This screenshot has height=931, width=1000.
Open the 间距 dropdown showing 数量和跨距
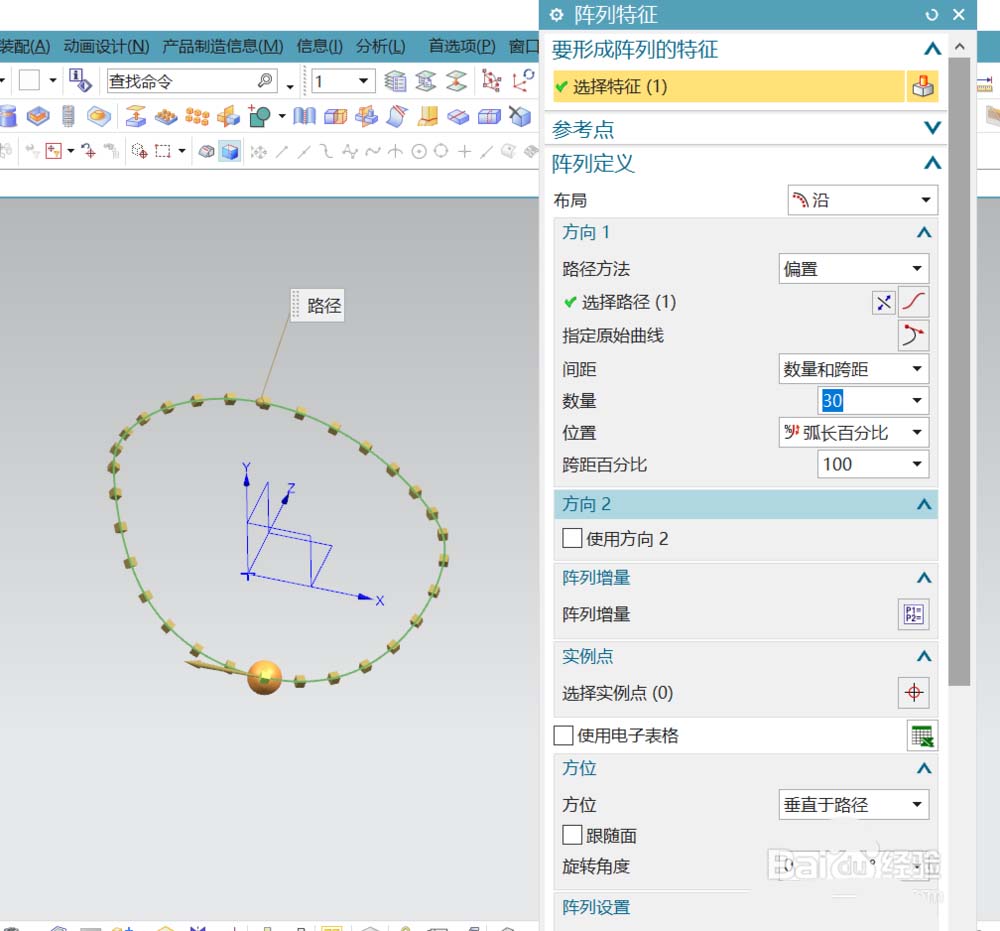pos(853,370)
